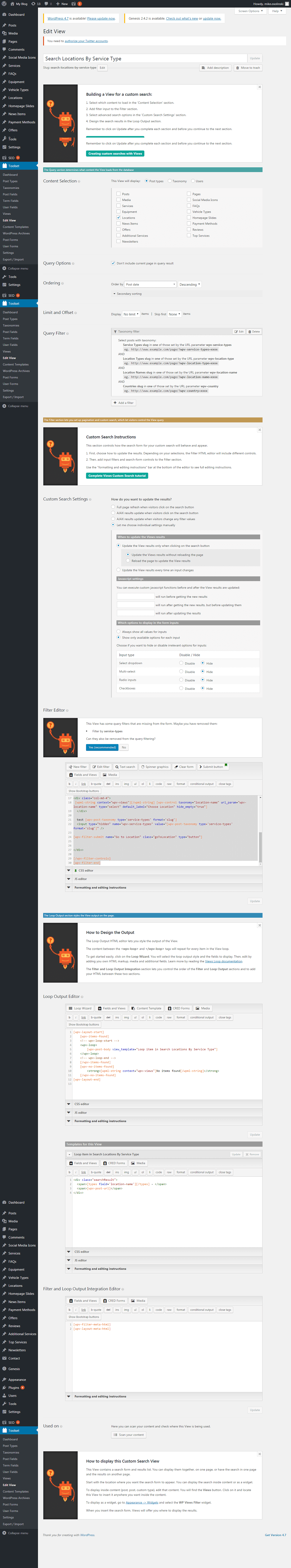Open the 'No limit' display dropdown
291x1568 pixels.
131,314
